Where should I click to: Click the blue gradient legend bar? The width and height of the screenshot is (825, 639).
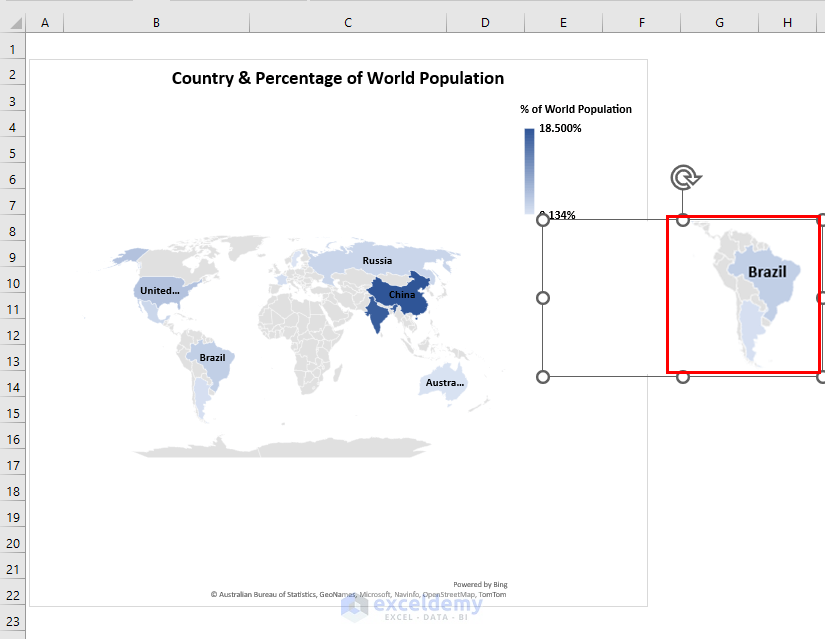pos(529,171)
